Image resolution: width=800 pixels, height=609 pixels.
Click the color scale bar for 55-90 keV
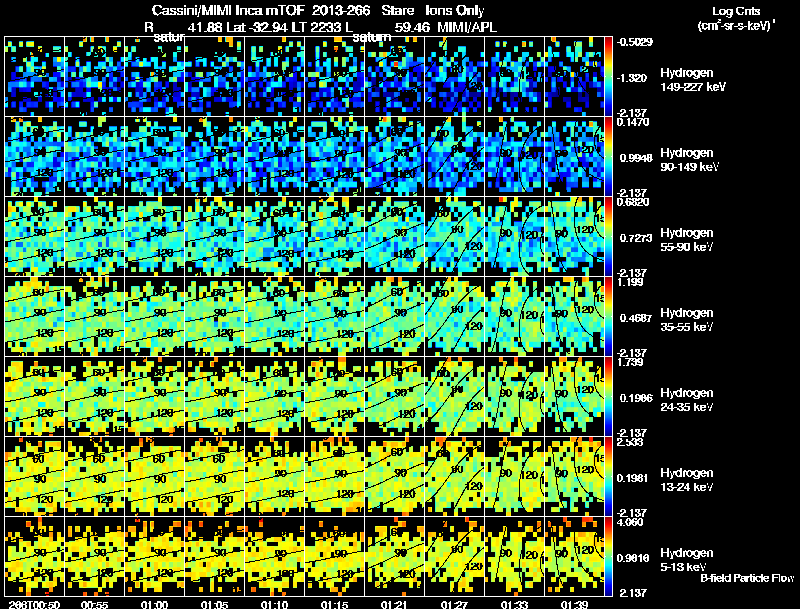tap(608, 237)
